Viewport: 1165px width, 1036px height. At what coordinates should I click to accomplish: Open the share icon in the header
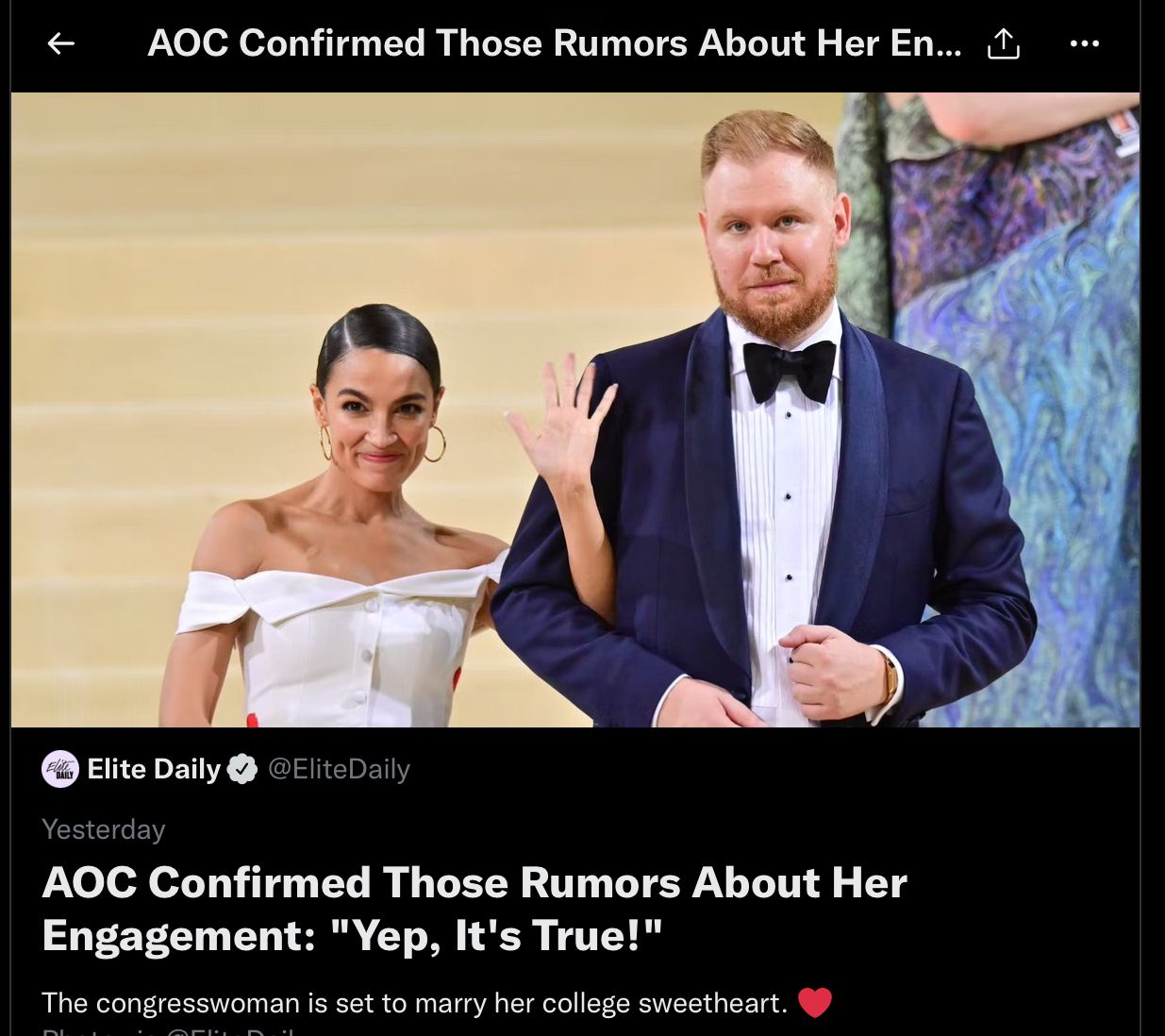pos(1004,43)
